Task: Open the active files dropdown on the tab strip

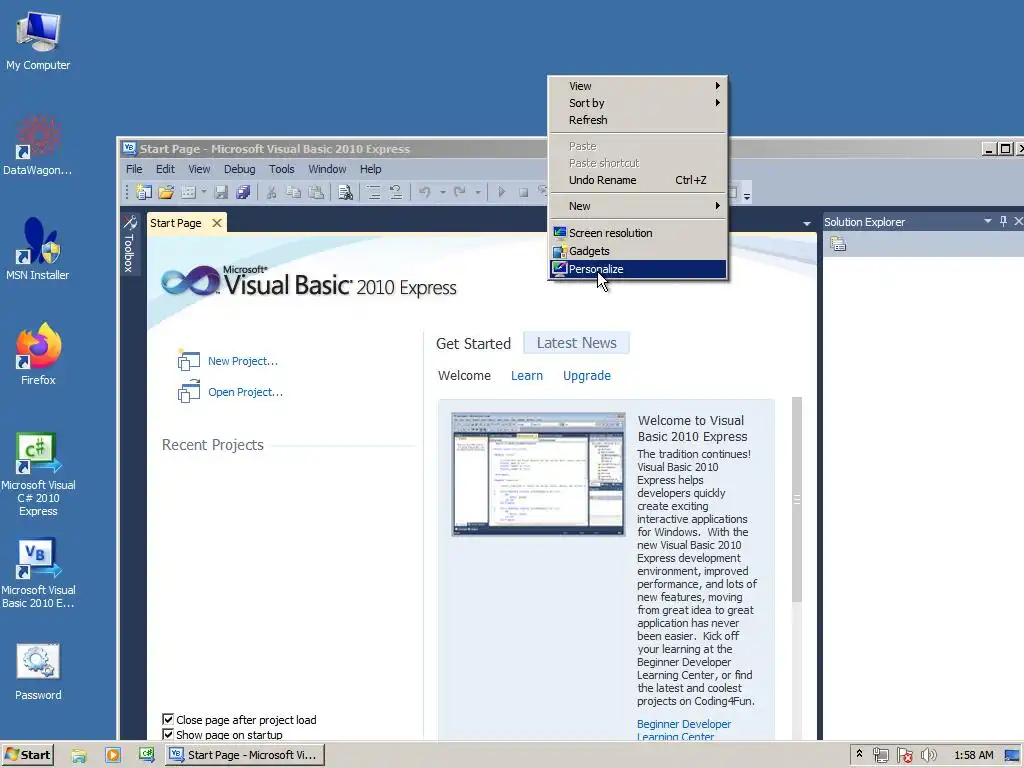Action: (807, 223)
